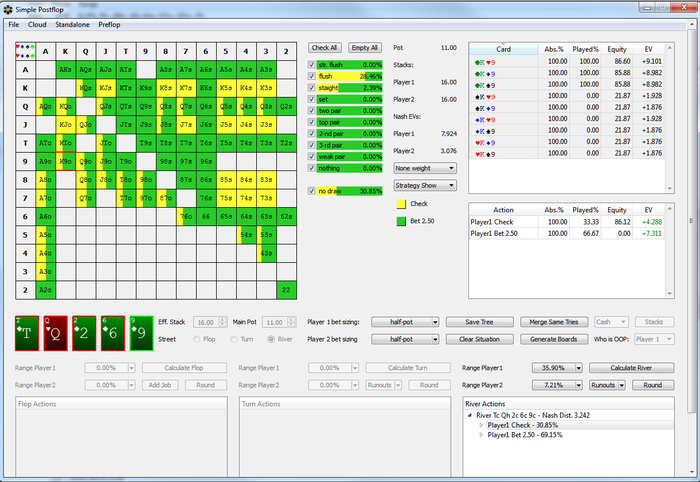Select the KJo hand cell
The image size is (700, 482).
click(66, 125)
